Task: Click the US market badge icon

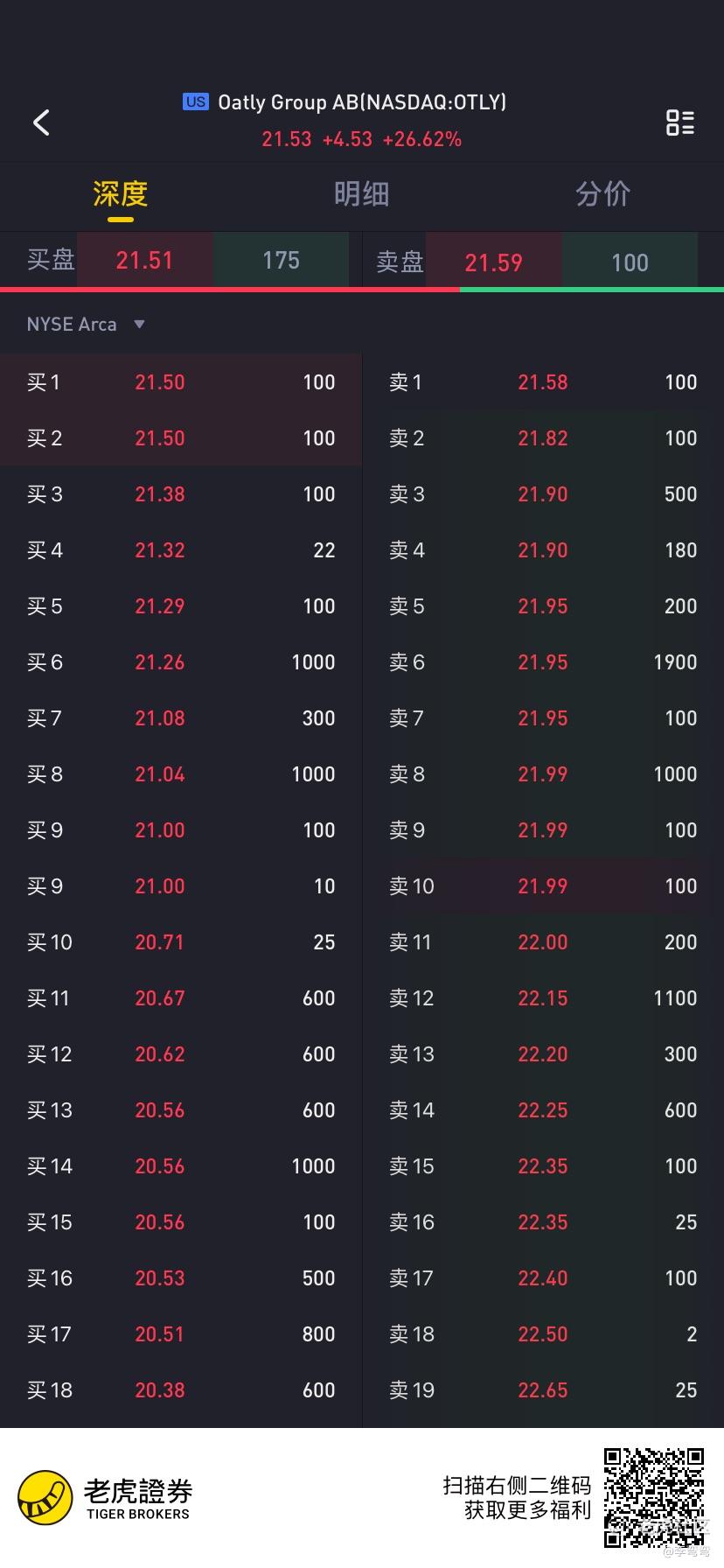Action: [196, 101]
